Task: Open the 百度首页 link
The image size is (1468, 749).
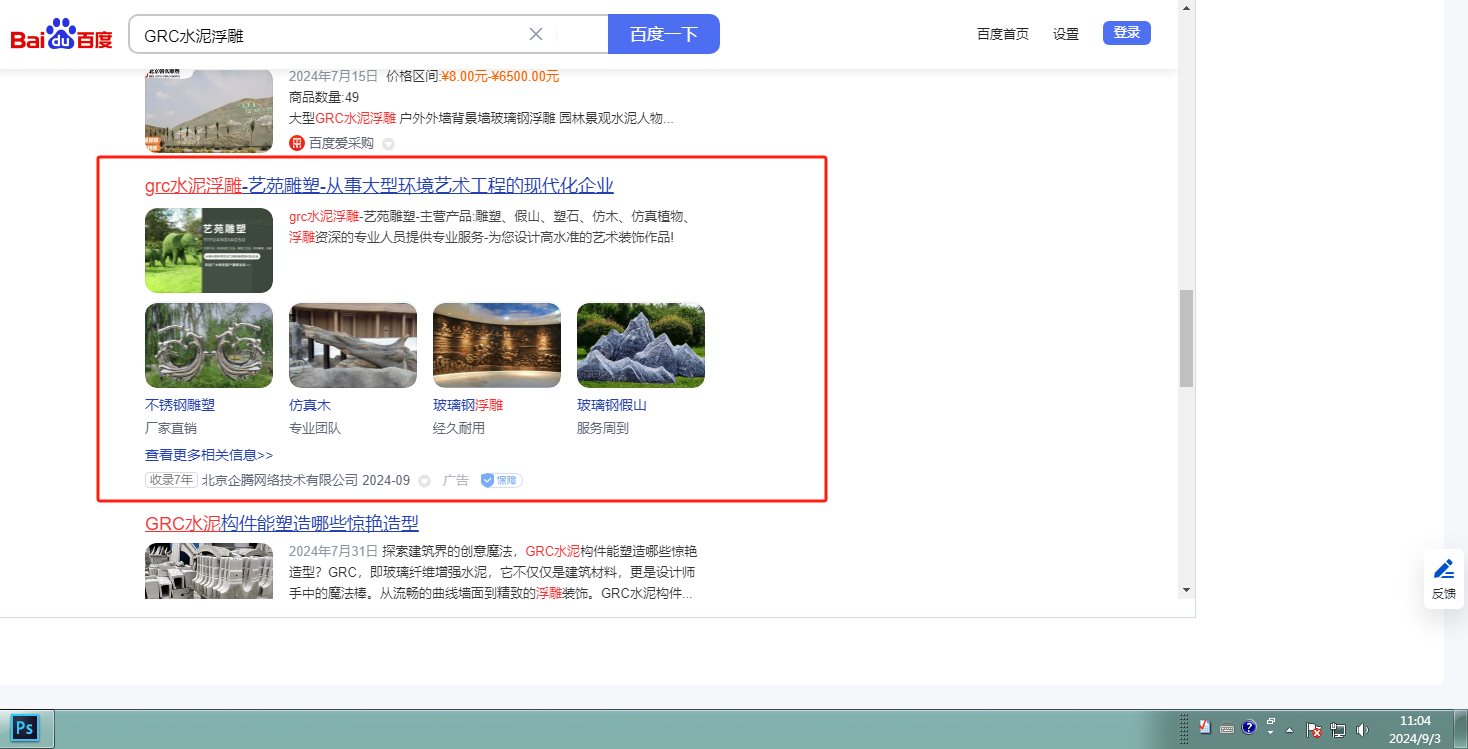Action: pyautogui.click(x=1003, y=34)
